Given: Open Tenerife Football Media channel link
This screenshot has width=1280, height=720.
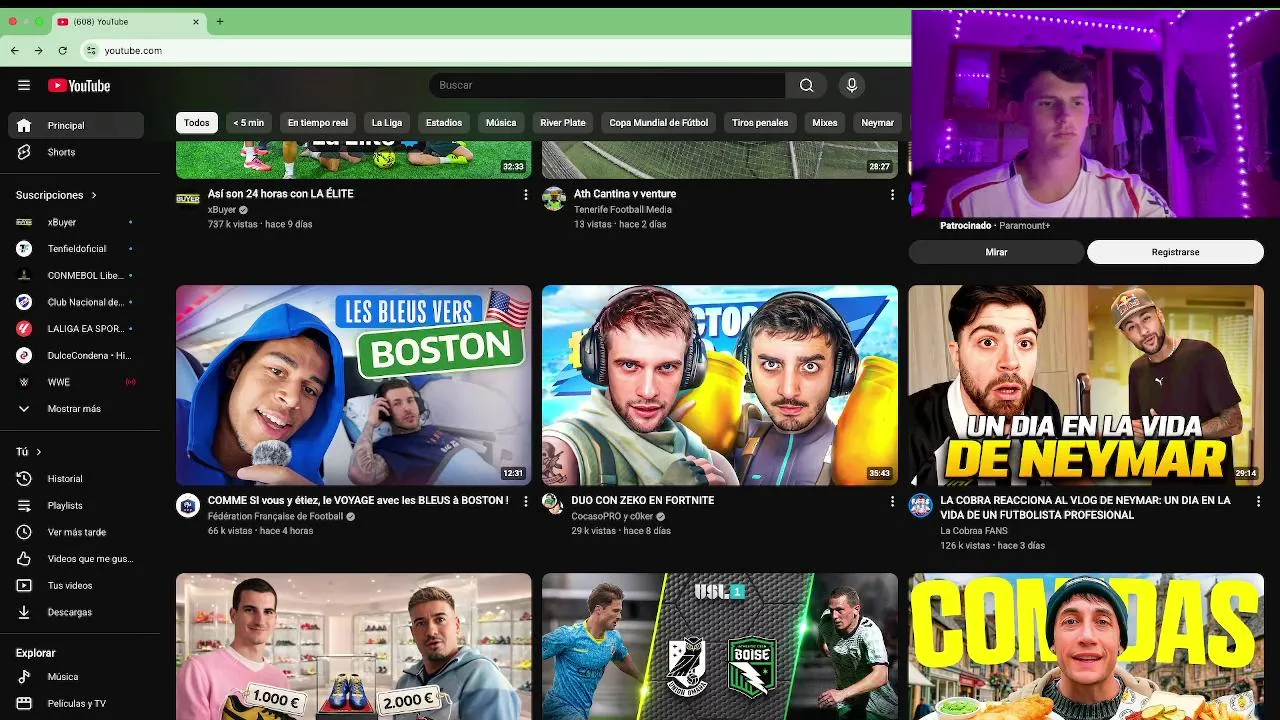Looking at the screenshot, I should point(623,210).
